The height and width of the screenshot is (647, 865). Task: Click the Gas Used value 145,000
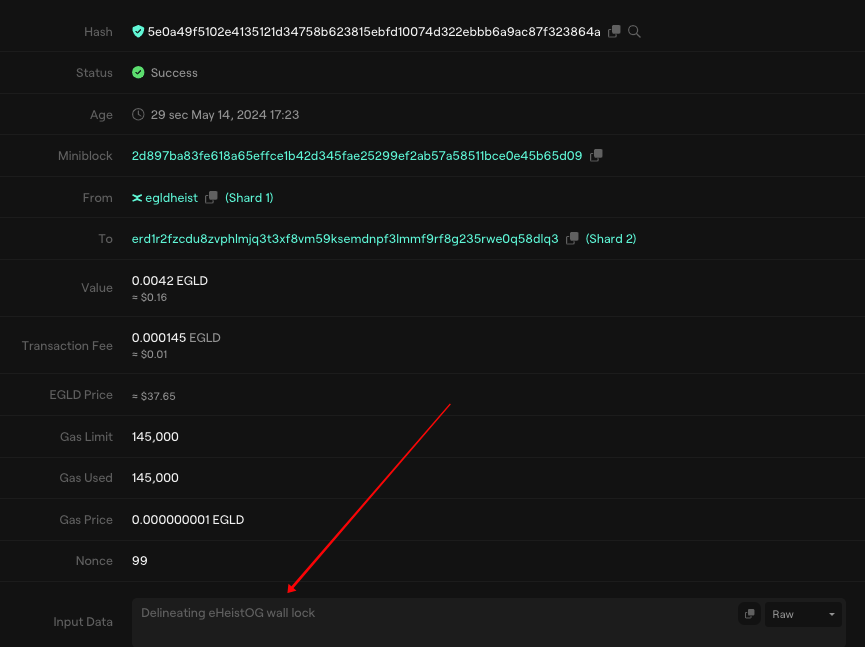pos(155,478)
